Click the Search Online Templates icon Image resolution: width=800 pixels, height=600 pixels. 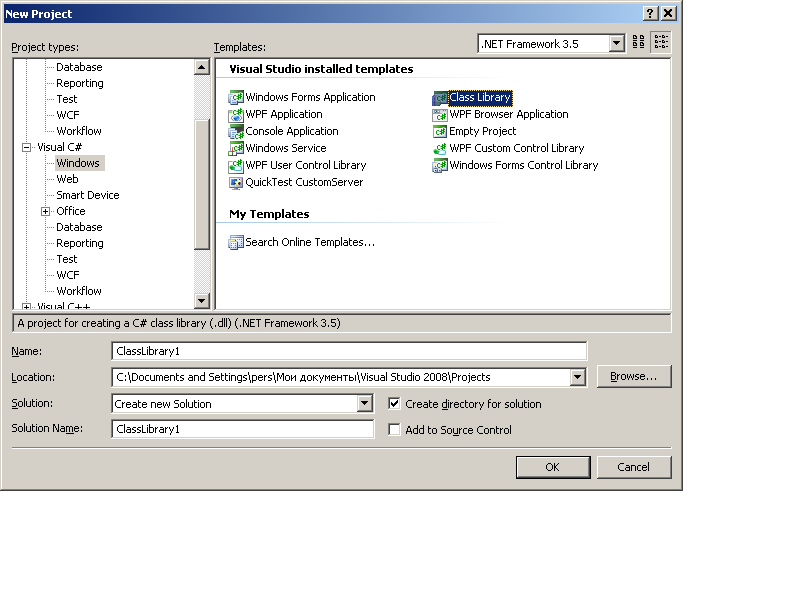(236, 242)
